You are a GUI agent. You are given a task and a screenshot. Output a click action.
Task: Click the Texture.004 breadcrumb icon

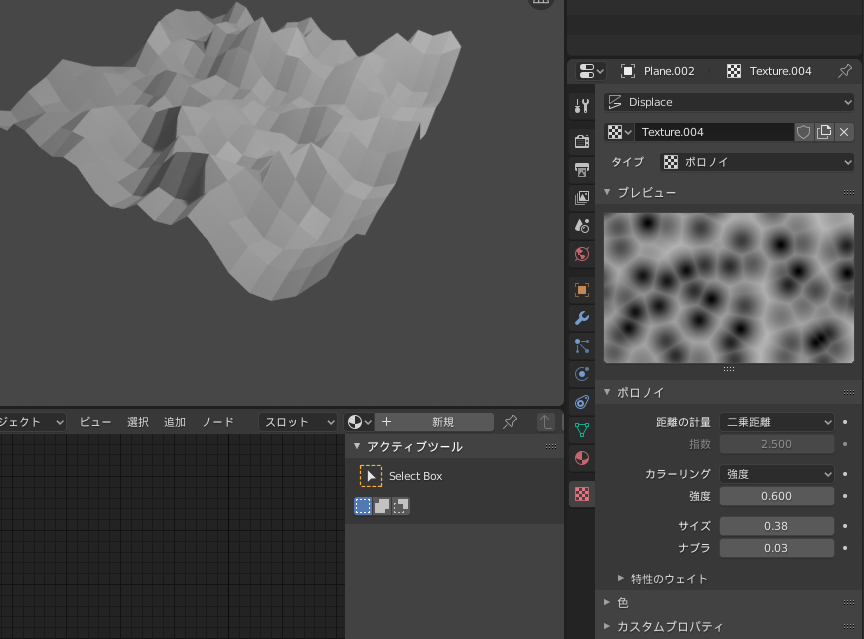(x=733, y=71)
